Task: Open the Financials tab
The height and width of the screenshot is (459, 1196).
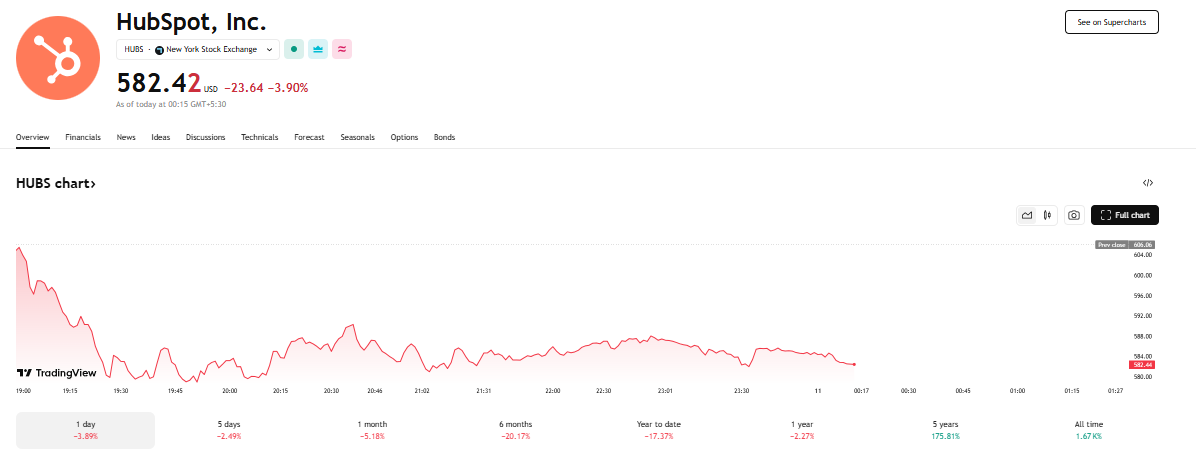Action: [x=83, y=137]
